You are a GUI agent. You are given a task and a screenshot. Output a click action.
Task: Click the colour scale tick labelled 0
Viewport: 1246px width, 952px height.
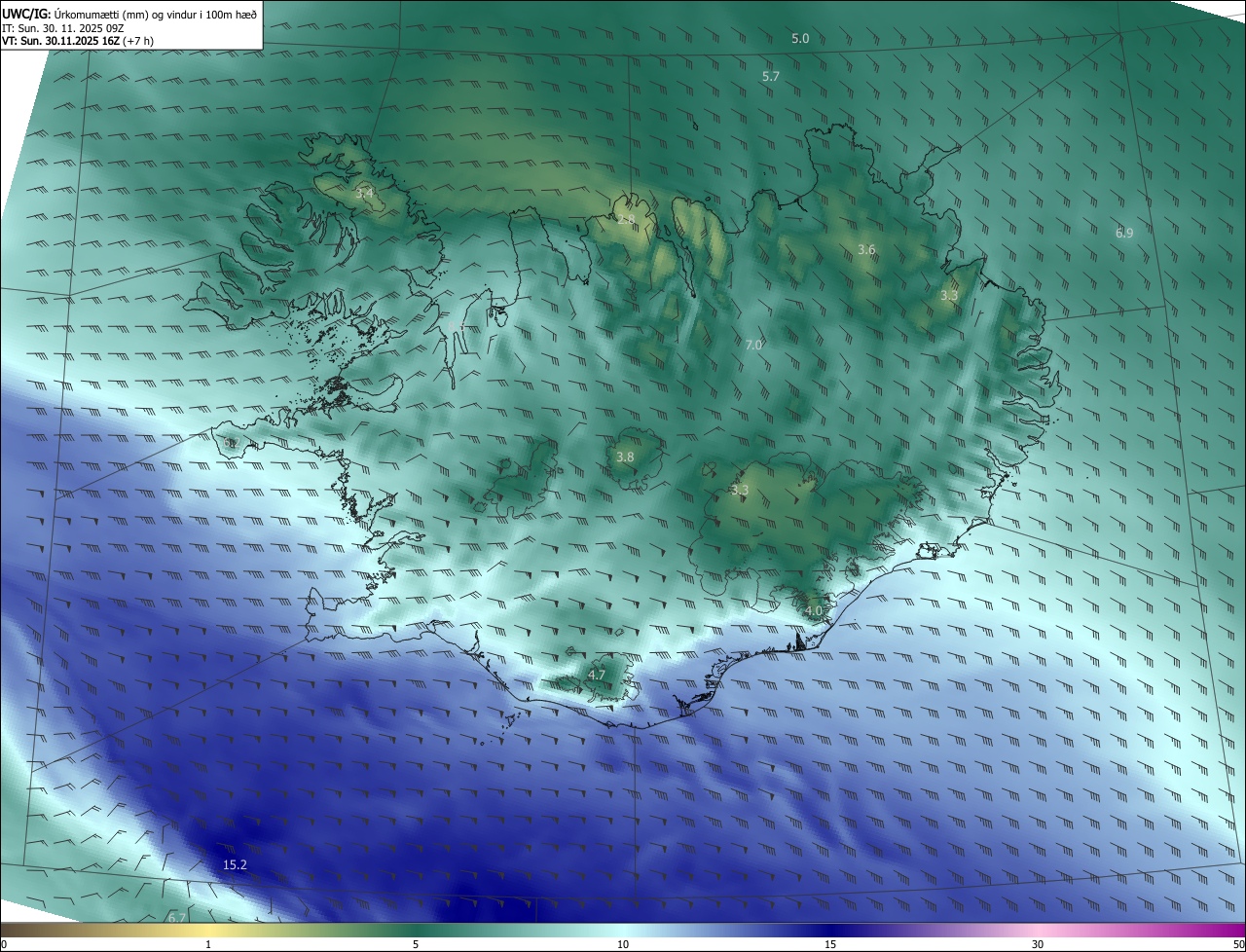pos(4,944)
